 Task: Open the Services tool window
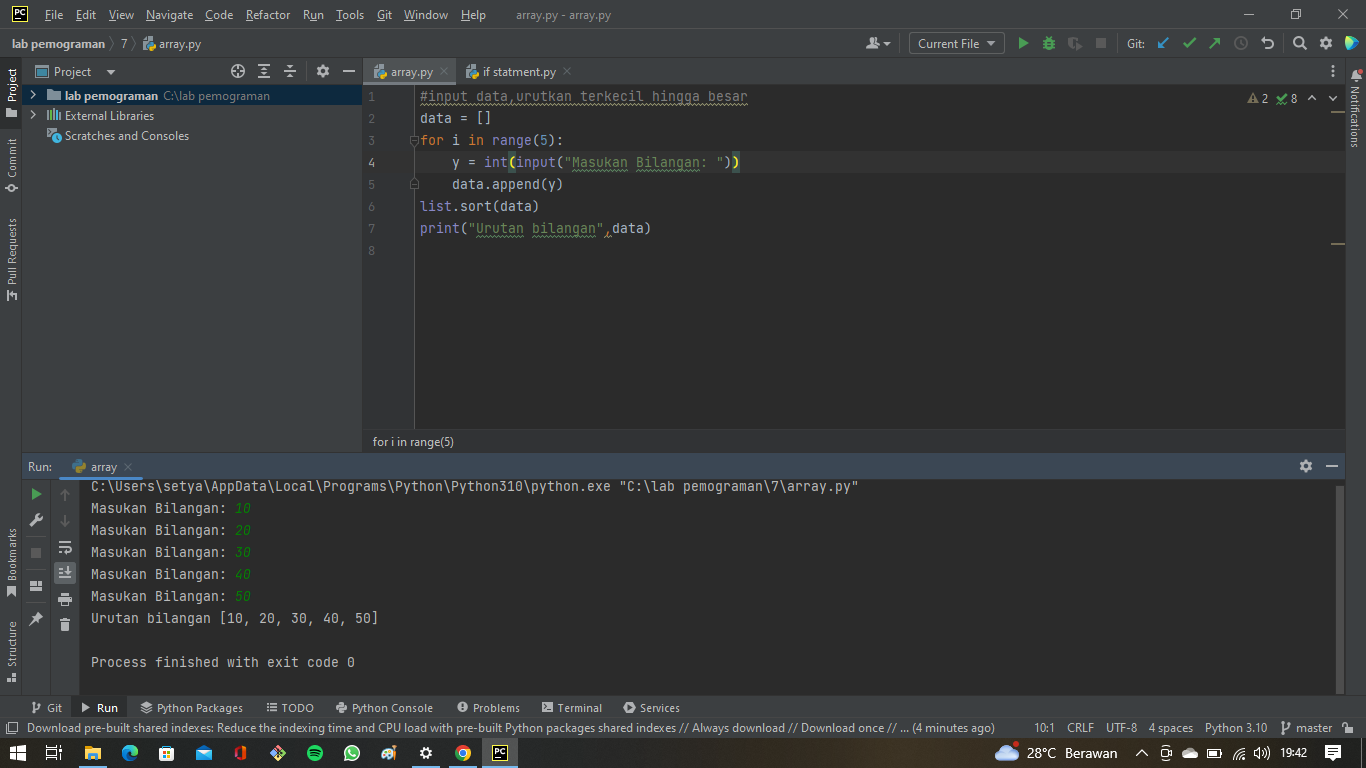(x=651, y=707)
